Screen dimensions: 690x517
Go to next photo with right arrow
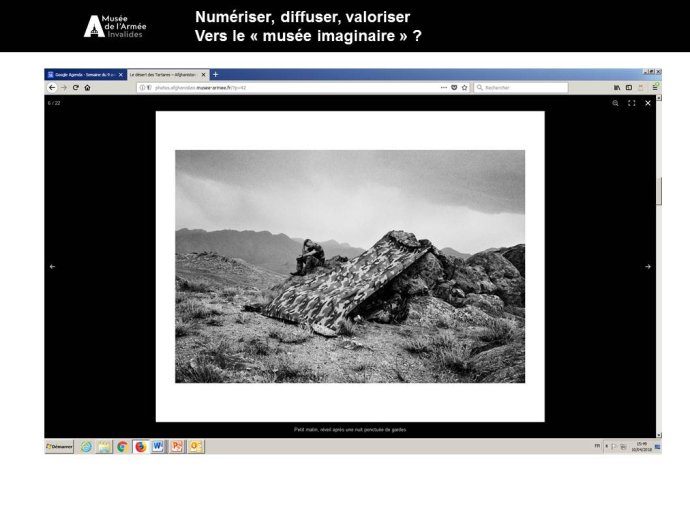tap(648, 267)
